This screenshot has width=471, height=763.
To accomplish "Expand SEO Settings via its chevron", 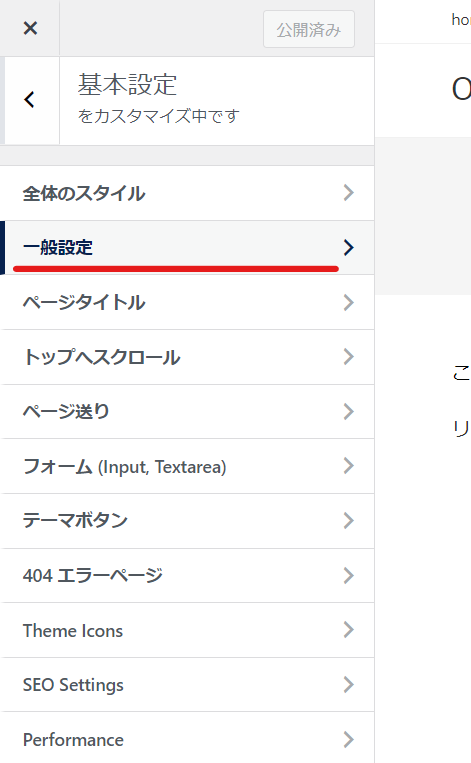I will point(348,685).
